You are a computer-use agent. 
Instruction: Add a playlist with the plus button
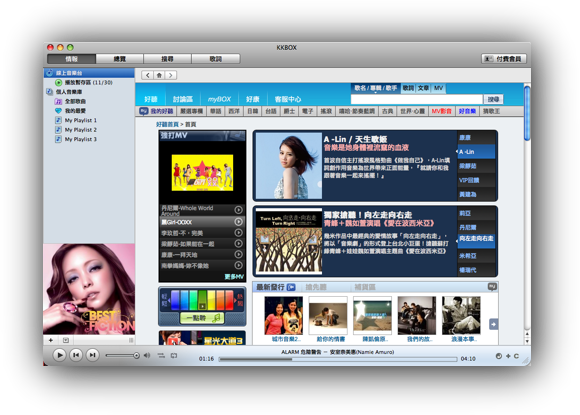[51, 340]
